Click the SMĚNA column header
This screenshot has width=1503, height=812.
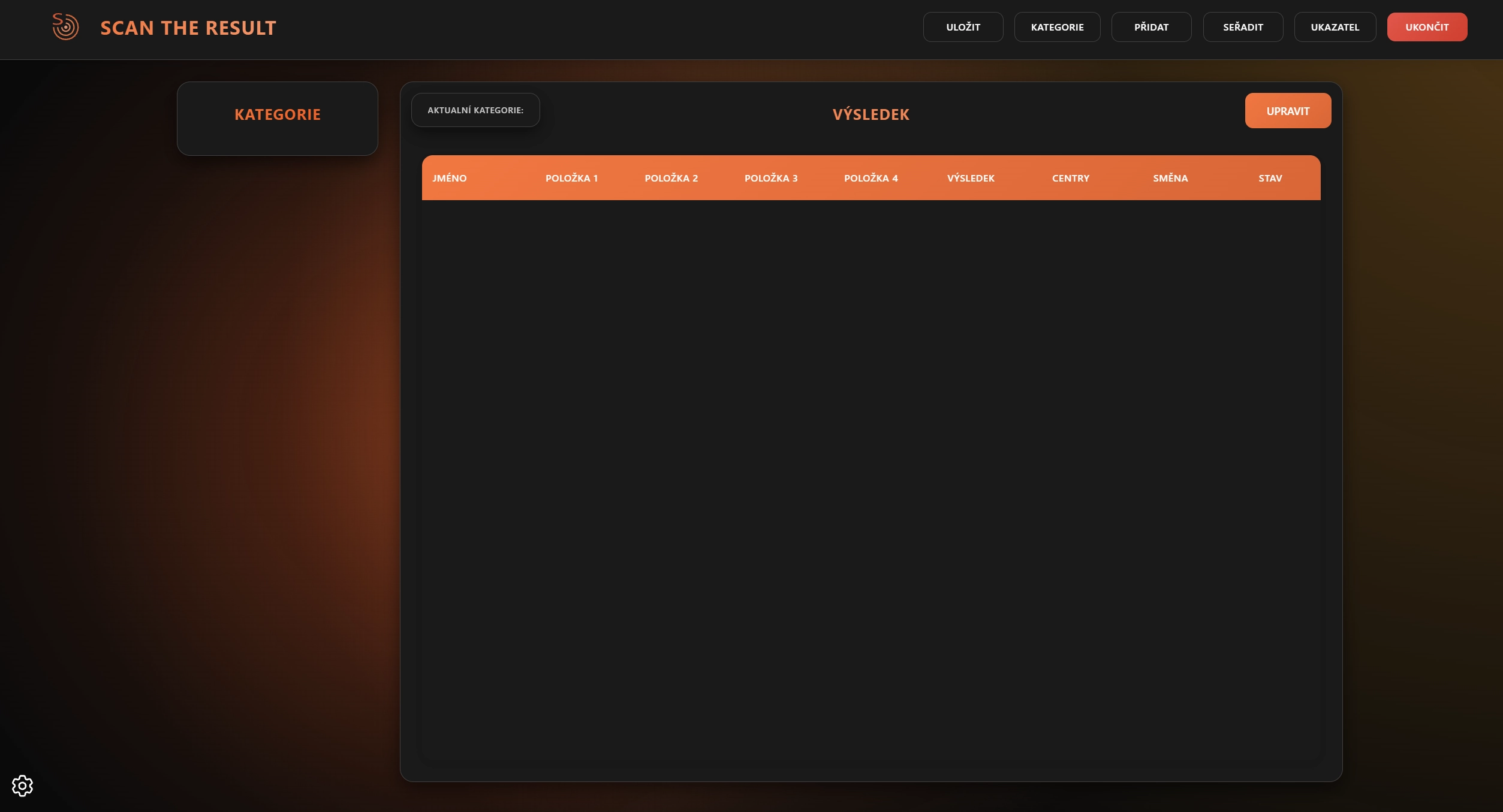pyautogui.click(x=1170, y=178)
